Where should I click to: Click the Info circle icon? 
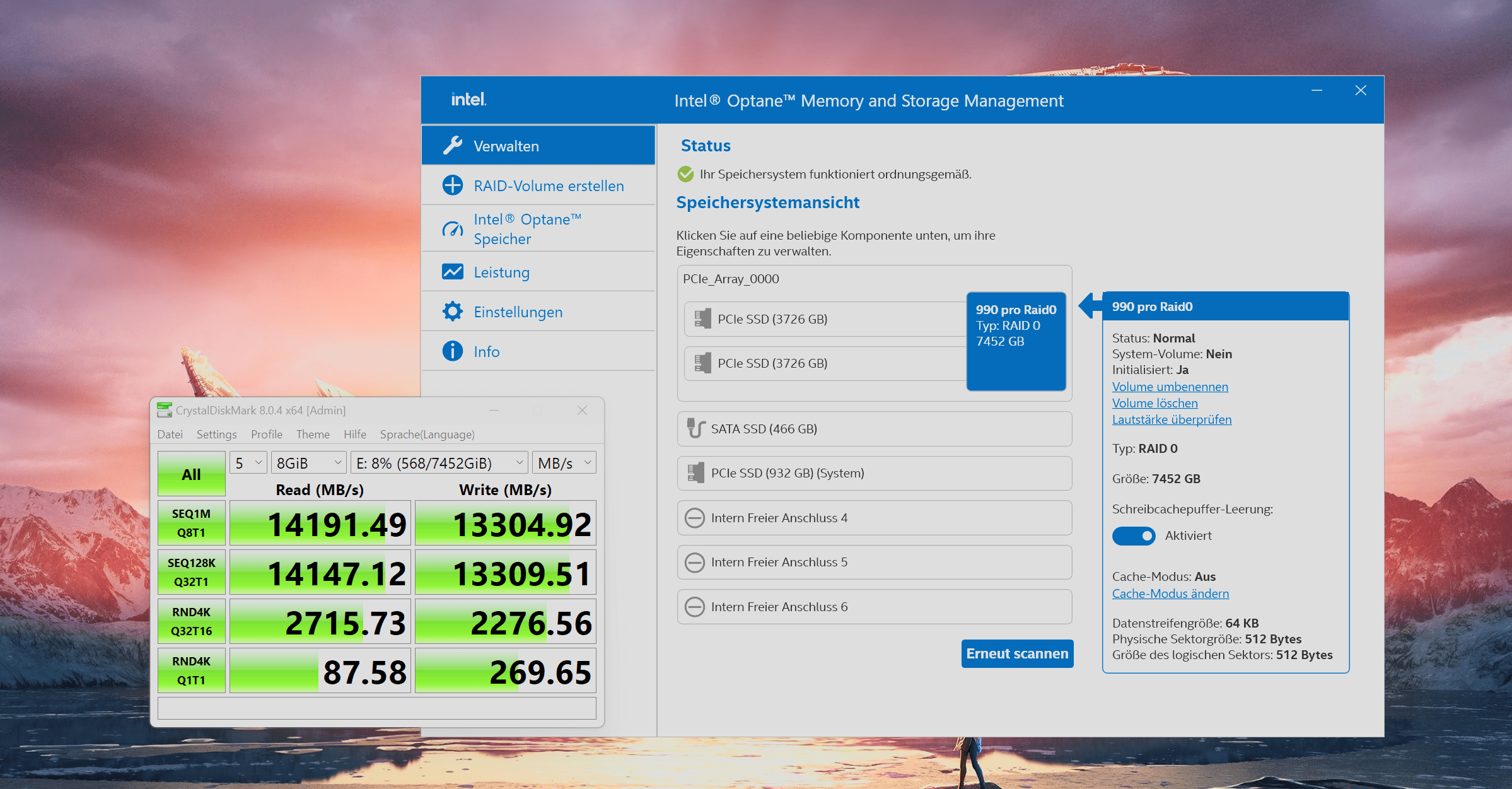tap(453, 351)
